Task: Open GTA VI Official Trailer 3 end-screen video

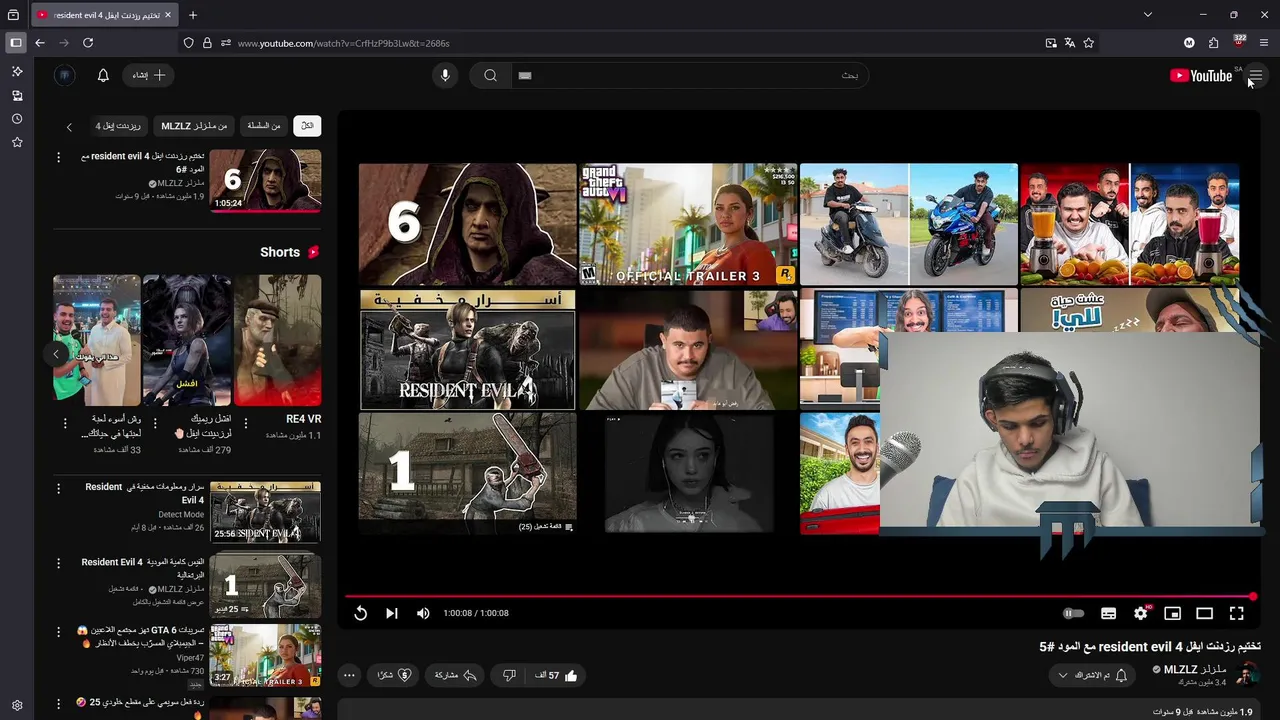Action: point(688,225)
